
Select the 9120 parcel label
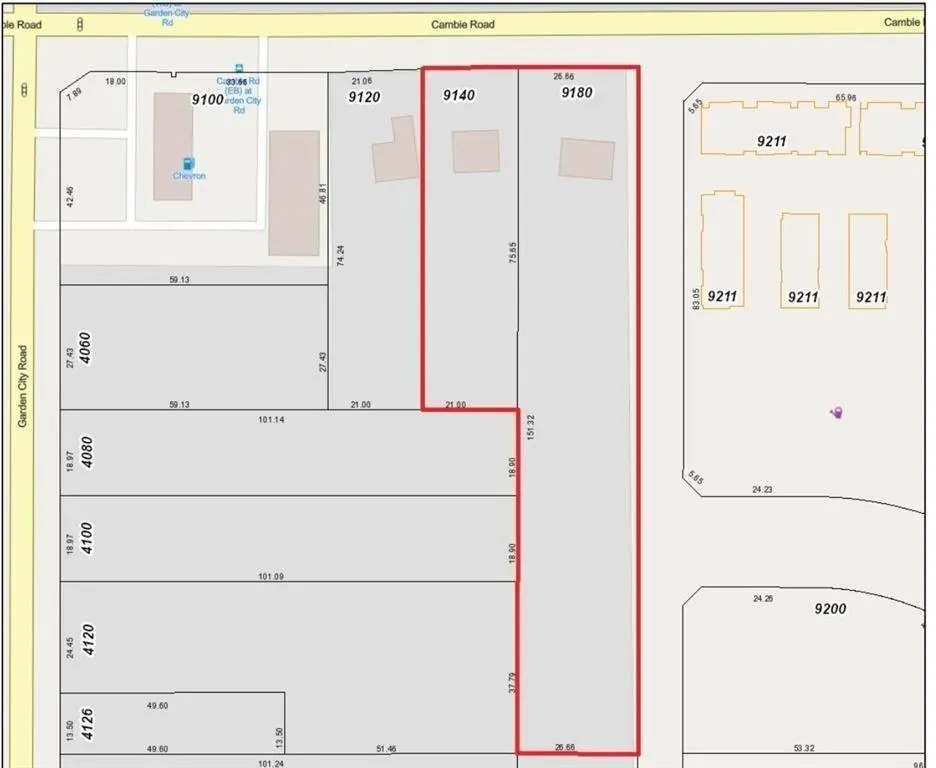coord(364,97)
